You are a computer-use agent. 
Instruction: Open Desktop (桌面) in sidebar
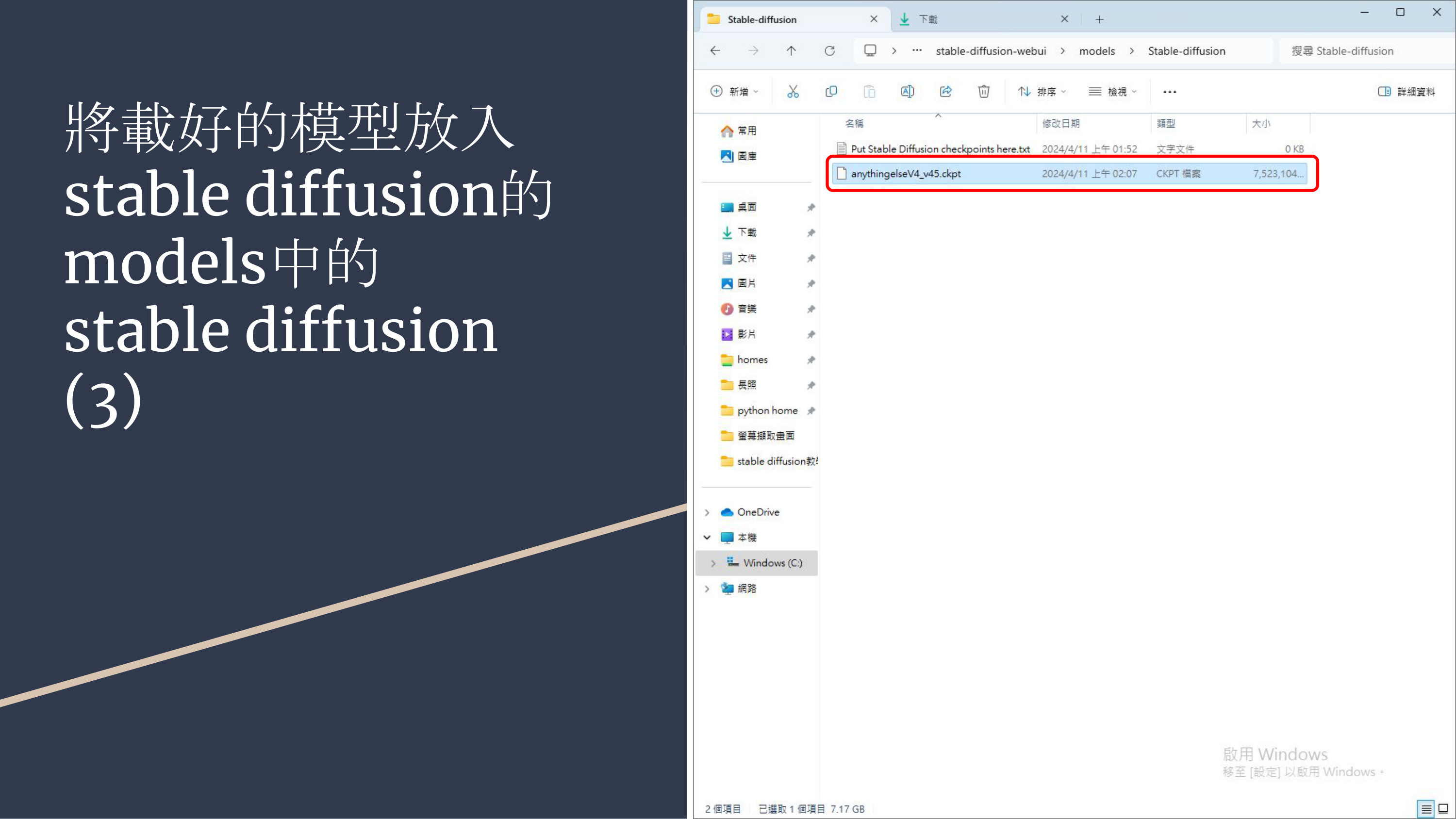(x=738, y=207)
